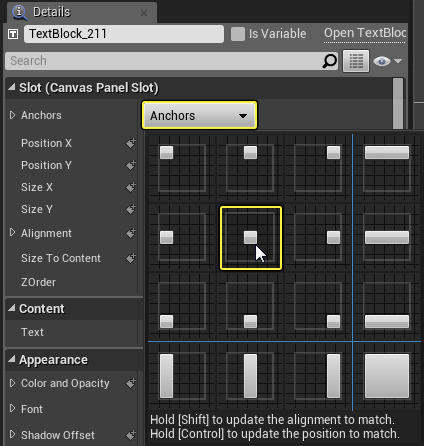Click the Size X label
The width and height of the screenshot is (424, 446).
37,187
